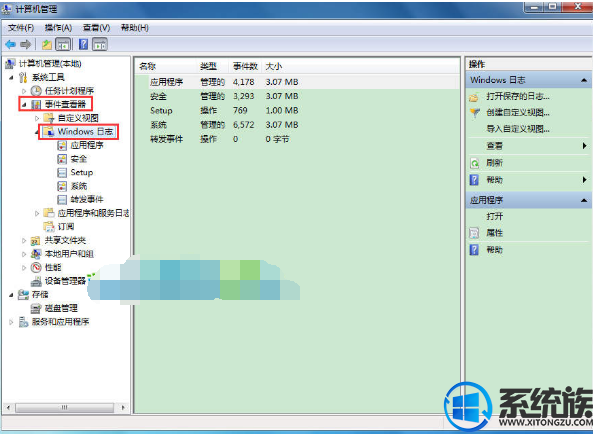Expand the 应用程序和服务日志 node arrow

tap(37, 213)
